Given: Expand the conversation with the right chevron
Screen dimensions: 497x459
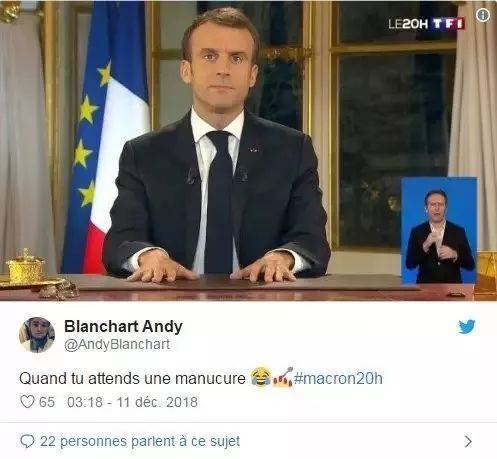Looking at the screenshot, I should pos(468,442).
